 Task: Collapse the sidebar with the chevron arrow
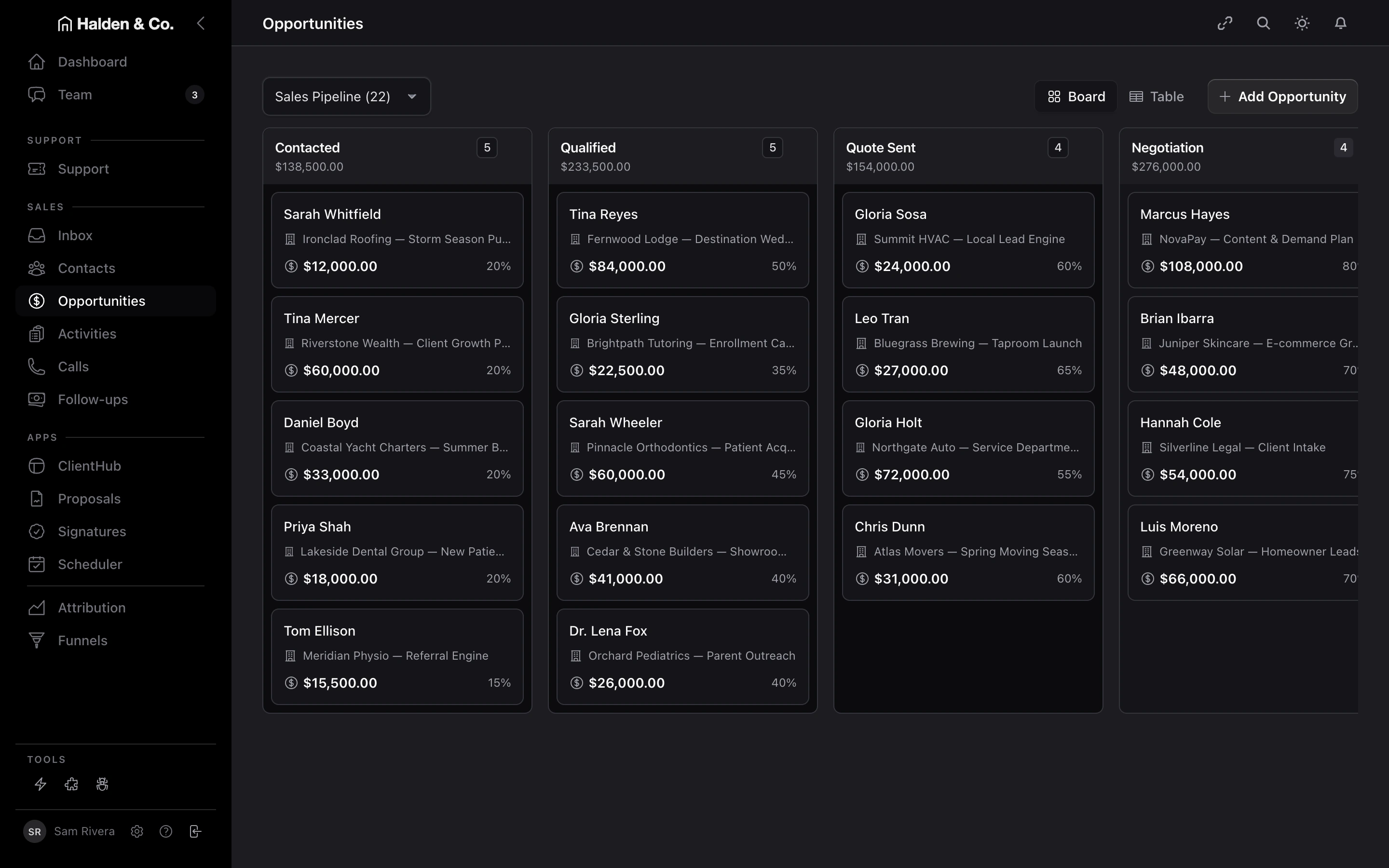point(200,24)
